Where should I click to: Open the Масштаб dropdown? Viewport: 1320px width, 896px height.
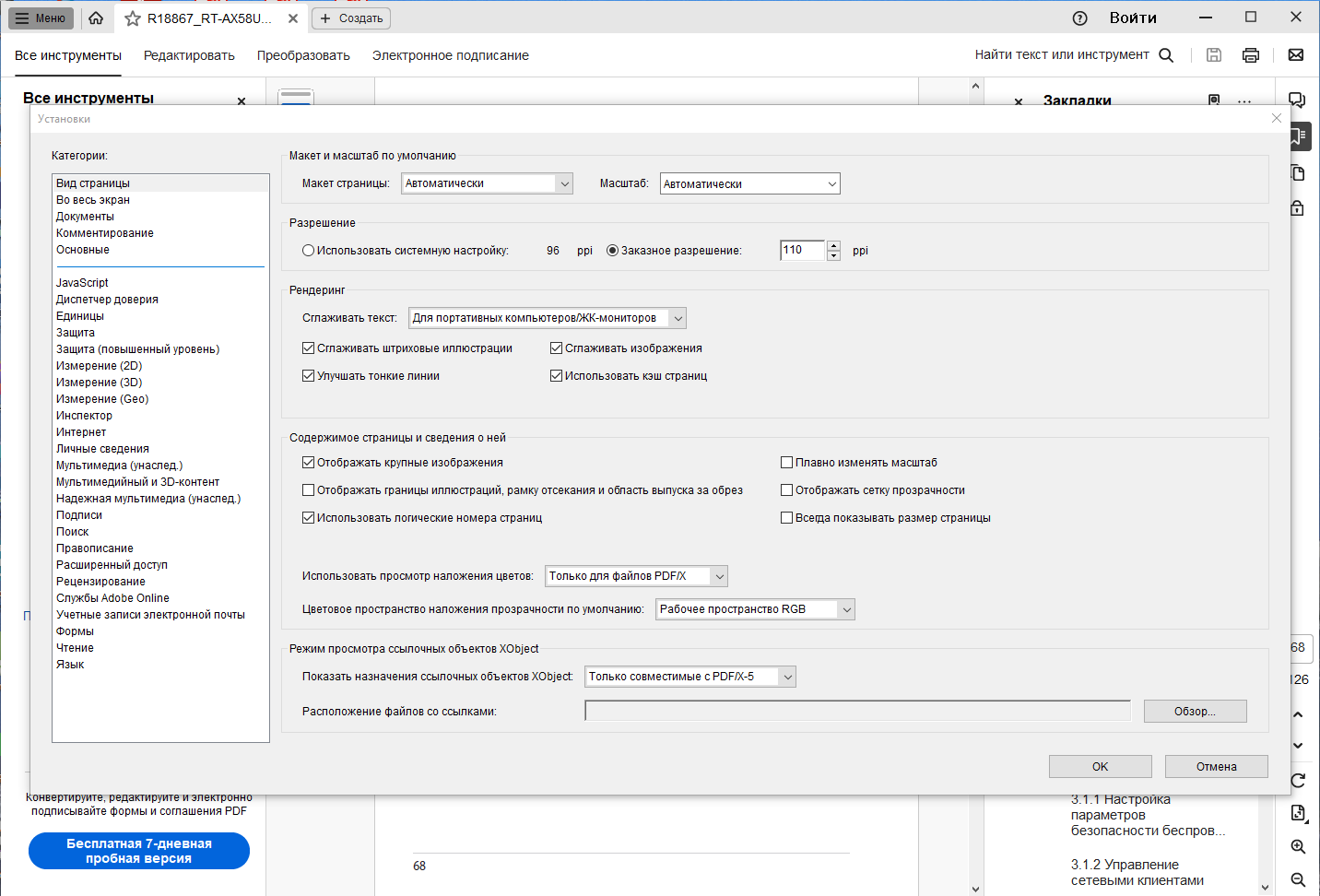click(x=750, y=183)
